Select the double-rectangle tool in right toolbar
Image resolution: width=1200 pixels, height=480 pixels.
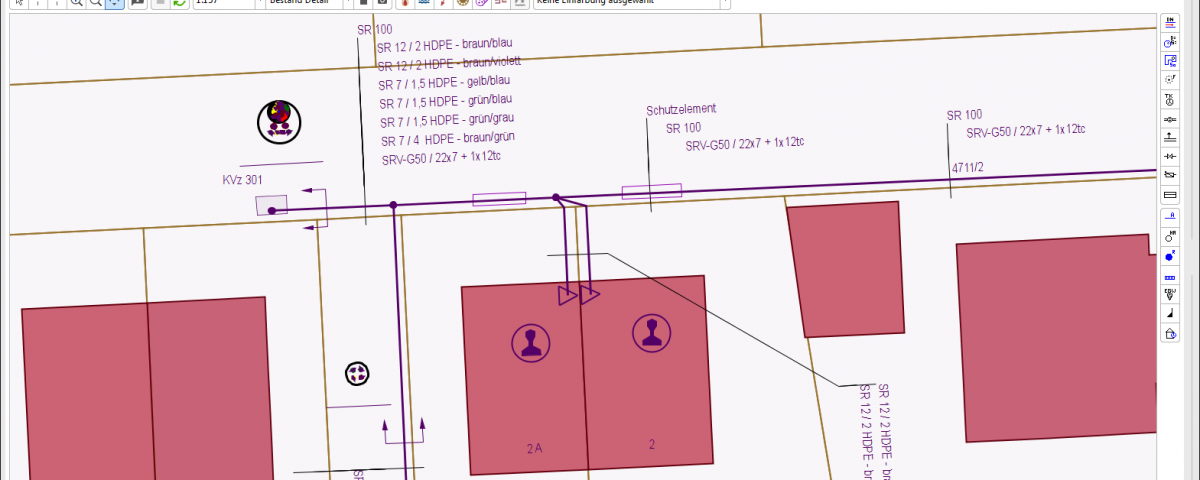coord(1170,194)
